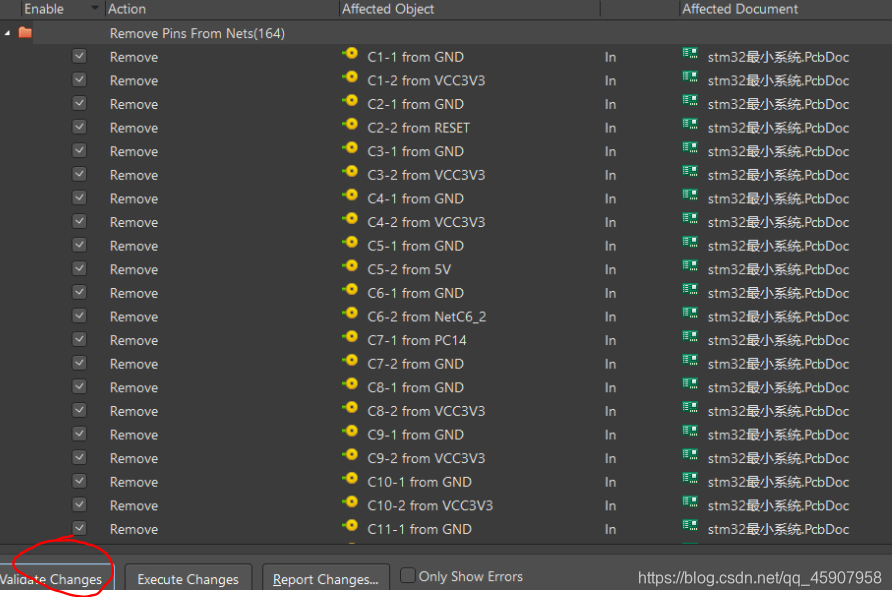Image resolution: width=892 pixels, height=597 pixels.
Task: Uncheck the C1-1 from GND row checkbox
Action: pyautogui.click(x=79, y=56)
